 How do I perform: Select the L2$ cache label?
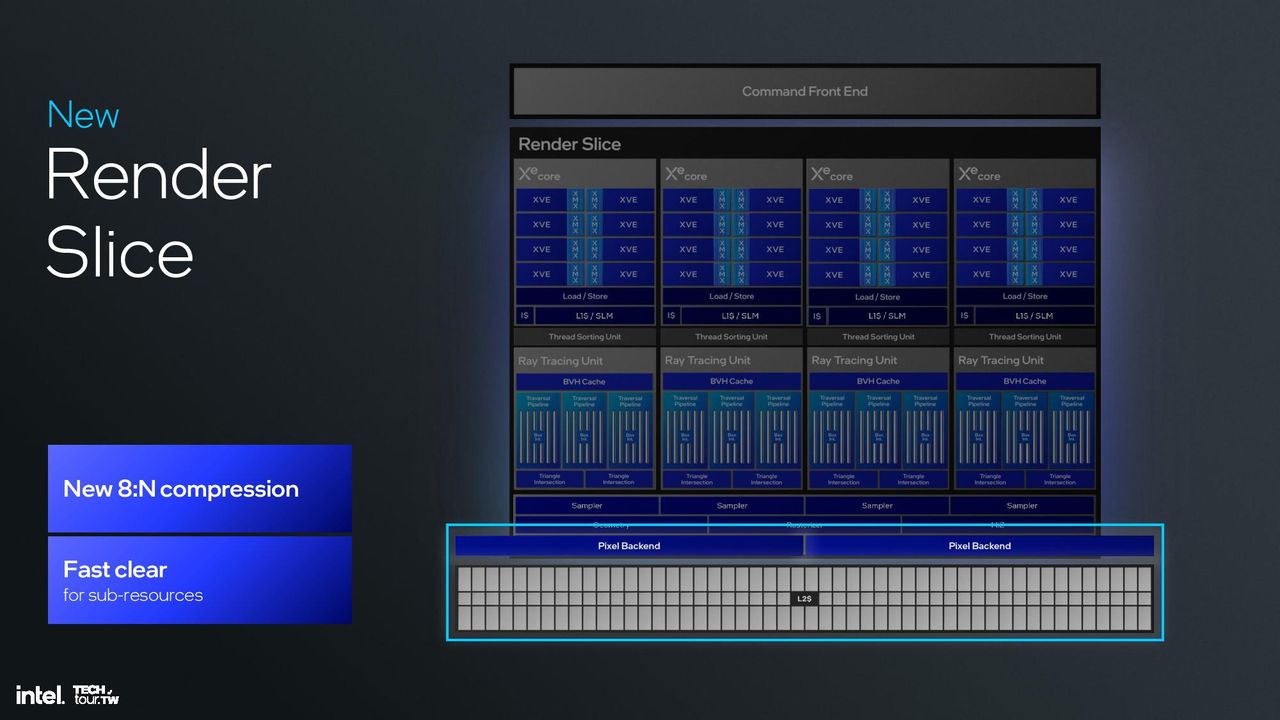[x=805, y=598]
